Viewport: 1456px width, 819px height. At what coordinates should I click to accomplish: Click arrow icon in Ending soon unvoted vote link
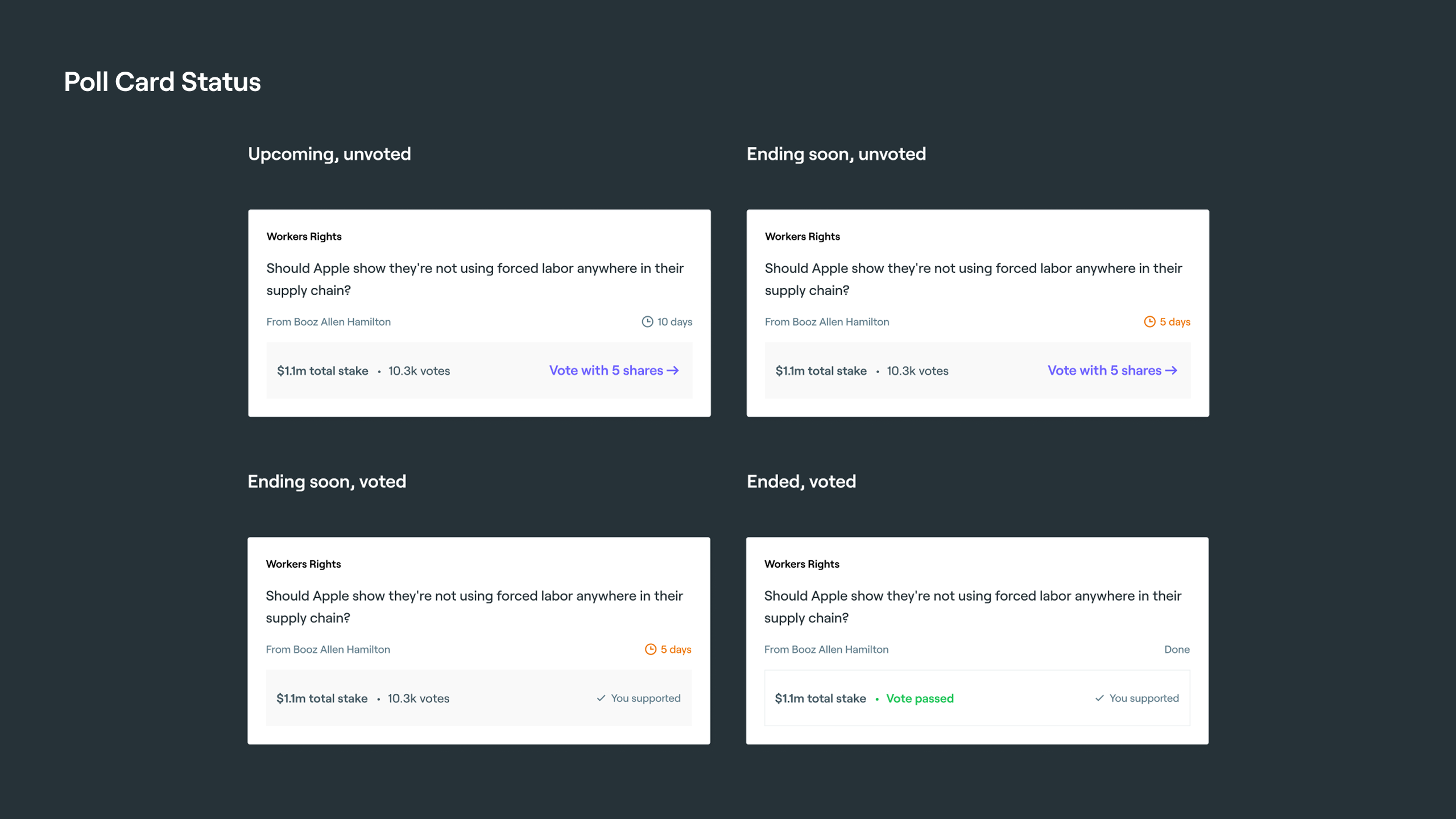(x=1171, y=371)
